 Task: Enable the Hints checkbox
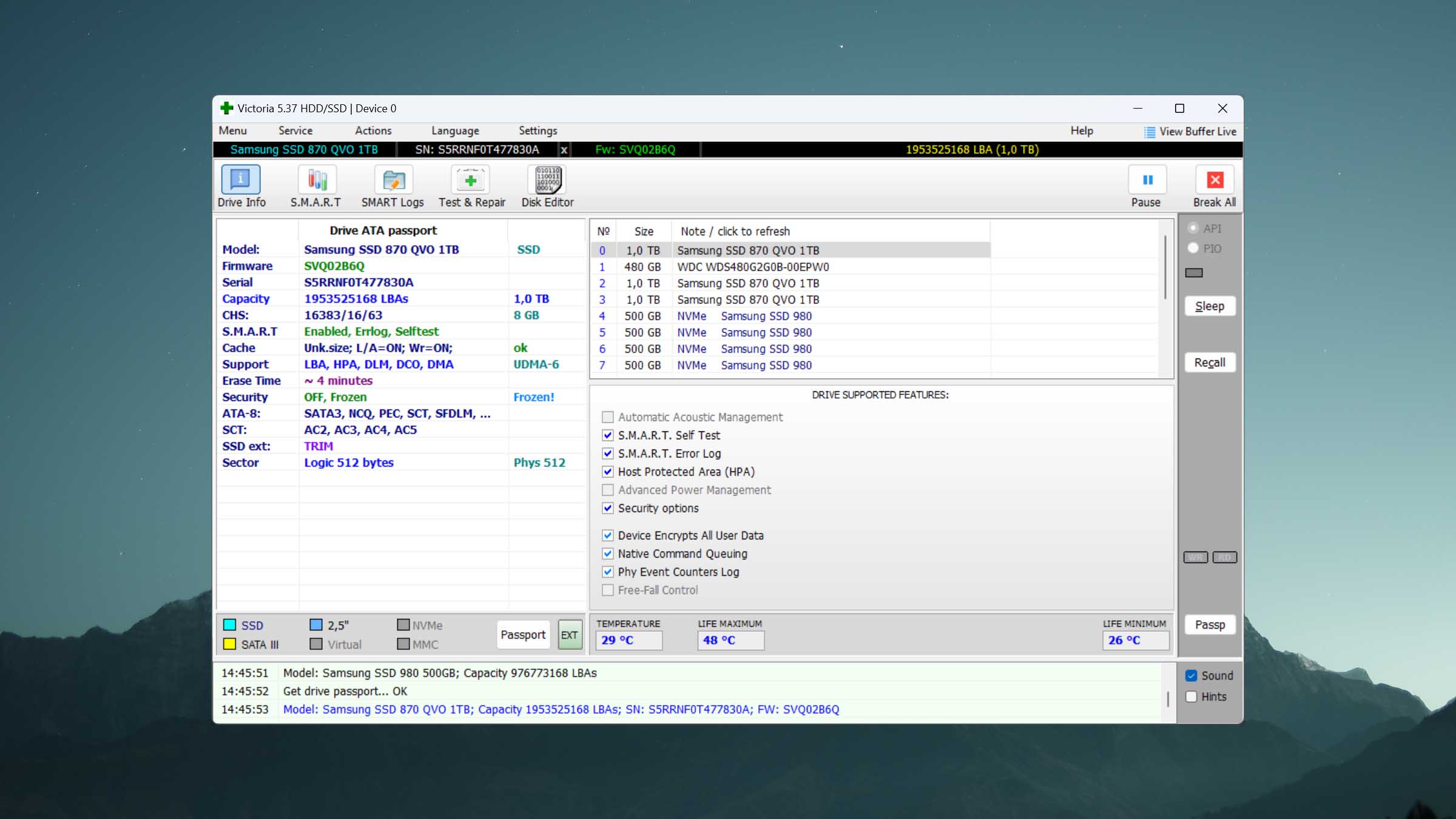coord(1191,696)
